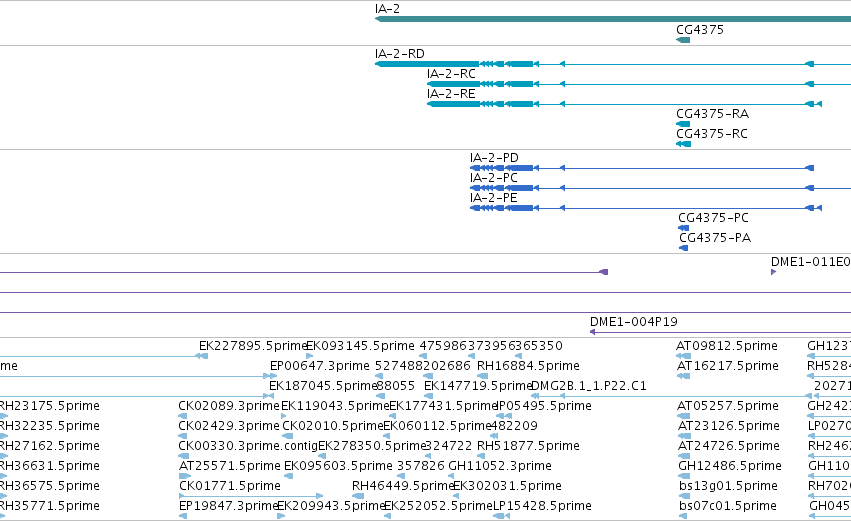Click the AT09812.5prime EST glyph

click(x=683, y=356)
